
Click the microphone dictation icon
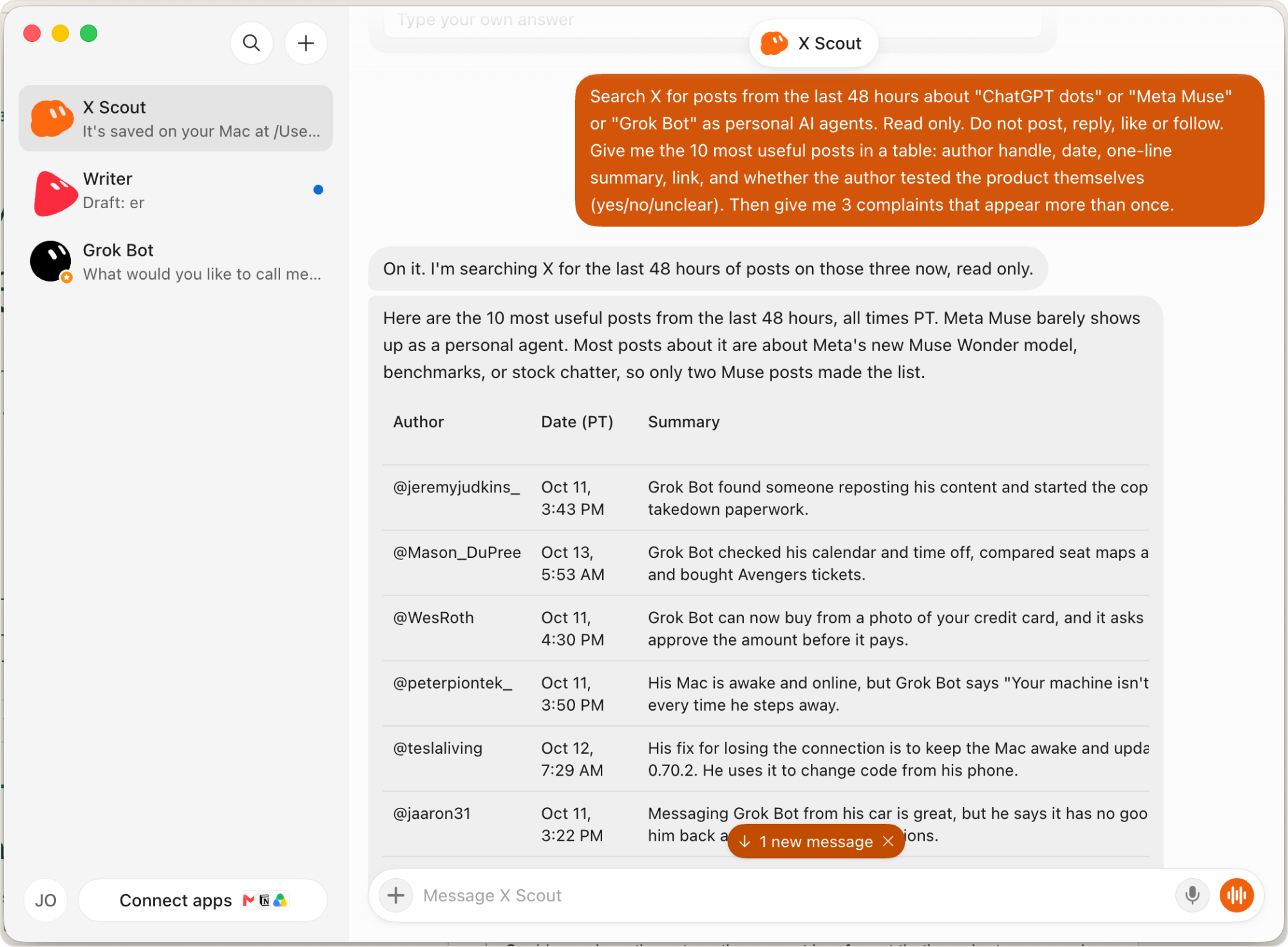[x=1192, y=895]
